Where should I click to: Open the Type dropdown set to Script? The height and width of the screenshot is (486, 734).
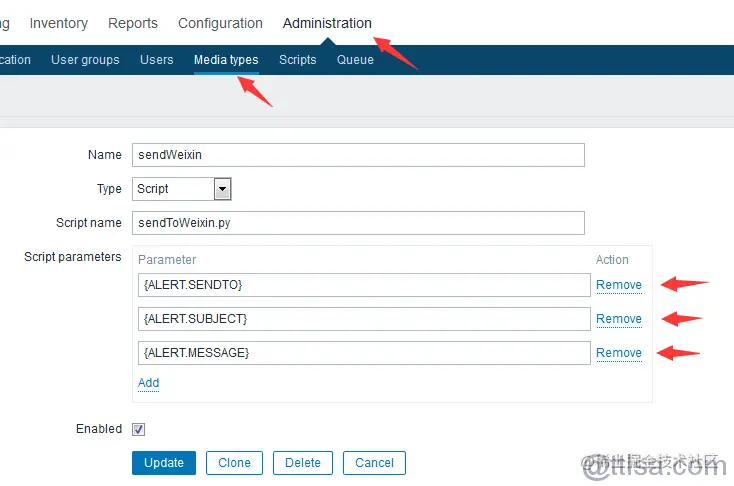tap(182, 189)
